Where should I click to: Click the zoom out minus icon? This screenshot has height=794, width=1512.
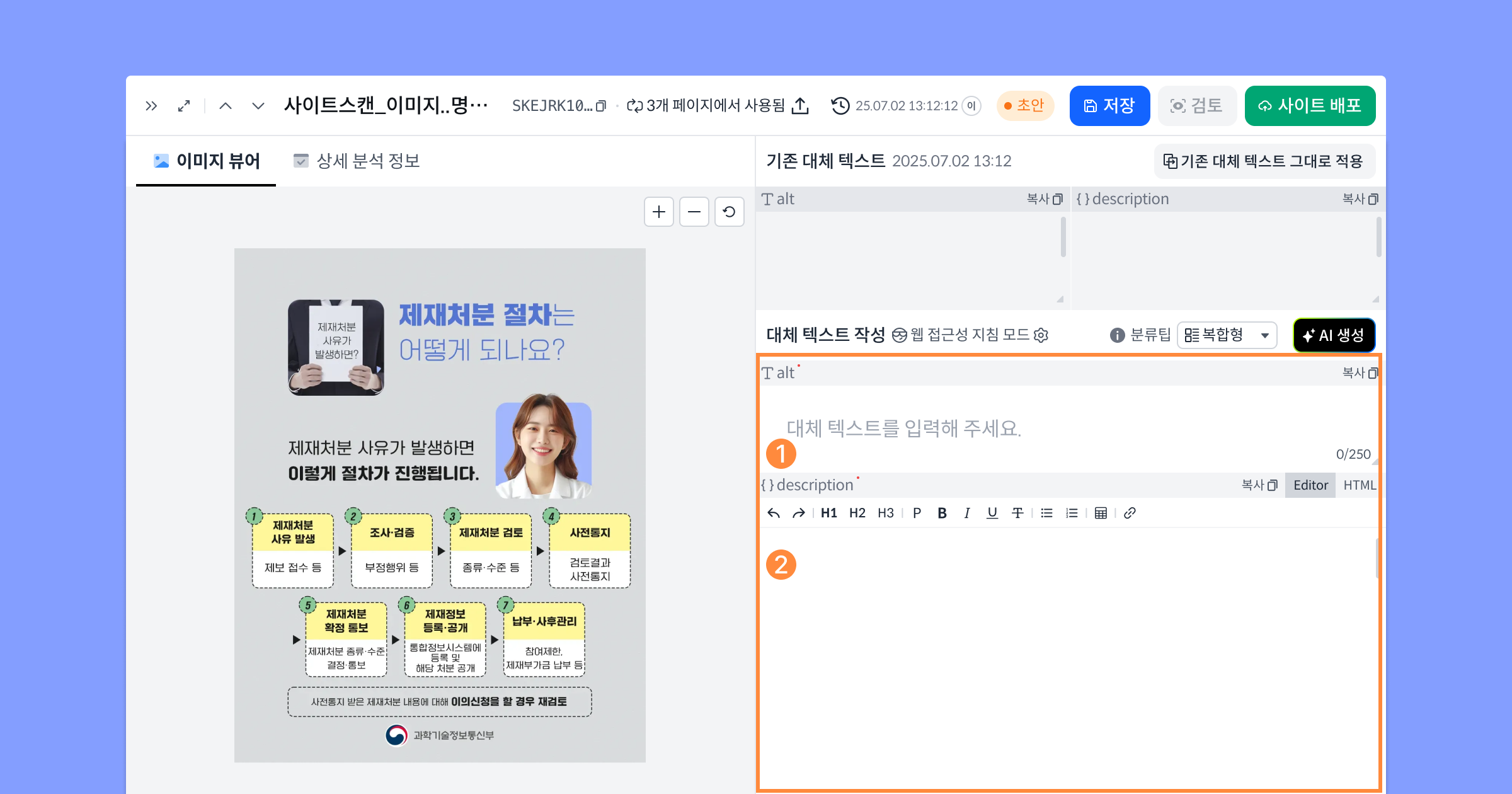(x=694, y=212)
